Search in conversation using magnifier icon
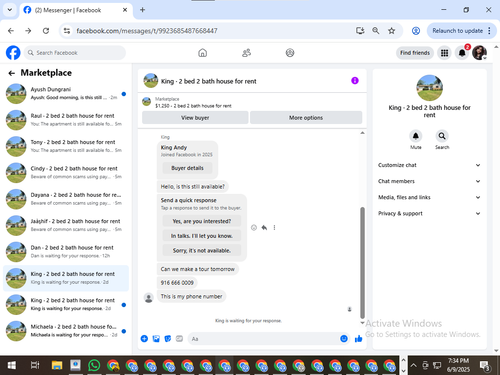This screenshot has height=375, width=500. (x=442, y=136)
